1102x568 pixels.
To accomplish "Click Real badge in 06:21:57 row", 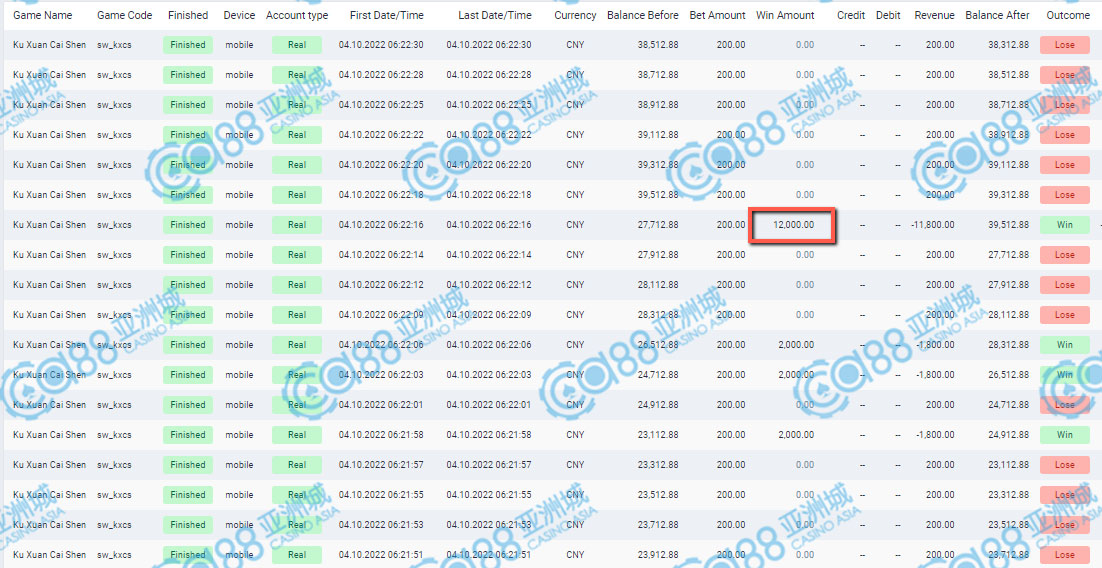I will pos(297,465).
